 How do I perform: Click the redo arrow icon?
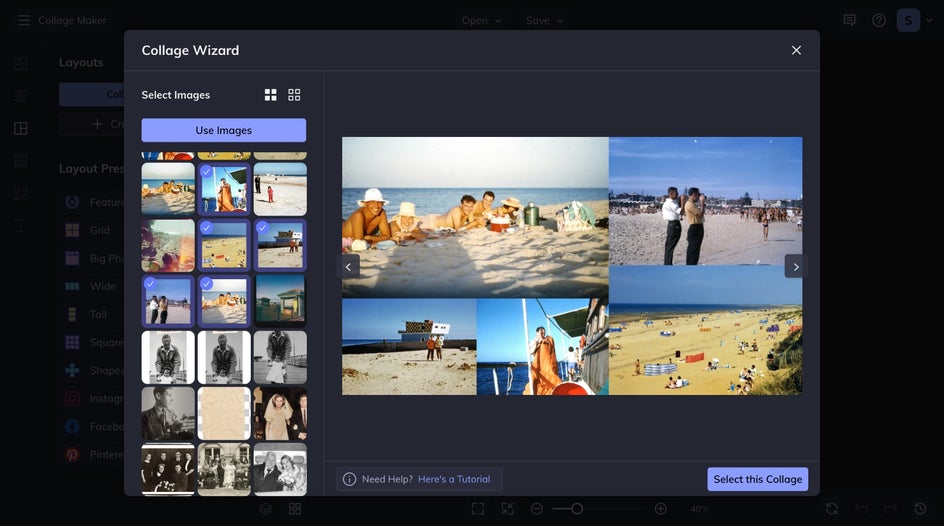pyautogui.click(x=891, y=509)
